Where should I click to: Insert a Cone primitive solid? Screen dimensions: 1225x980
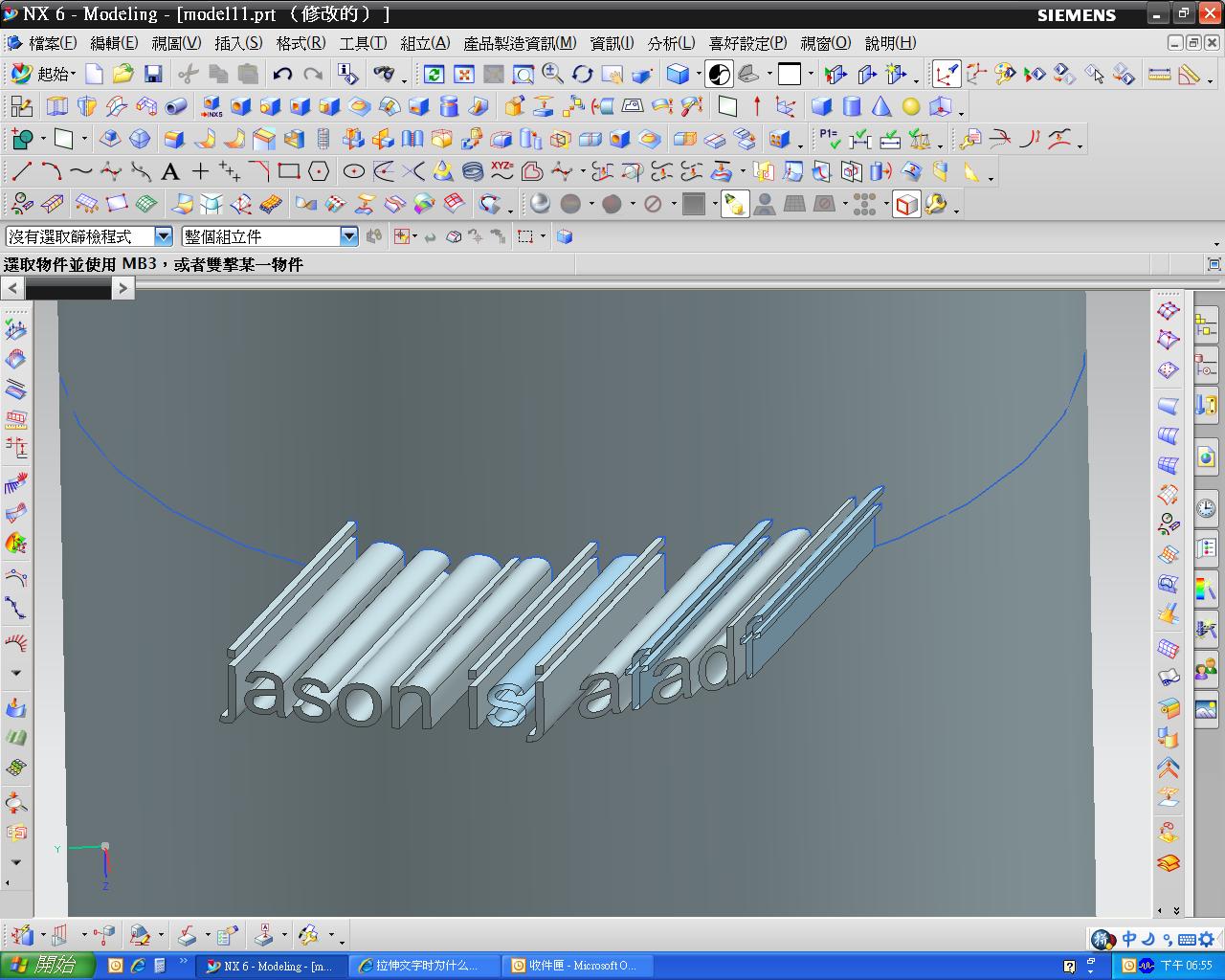click(x=880, y=106)
